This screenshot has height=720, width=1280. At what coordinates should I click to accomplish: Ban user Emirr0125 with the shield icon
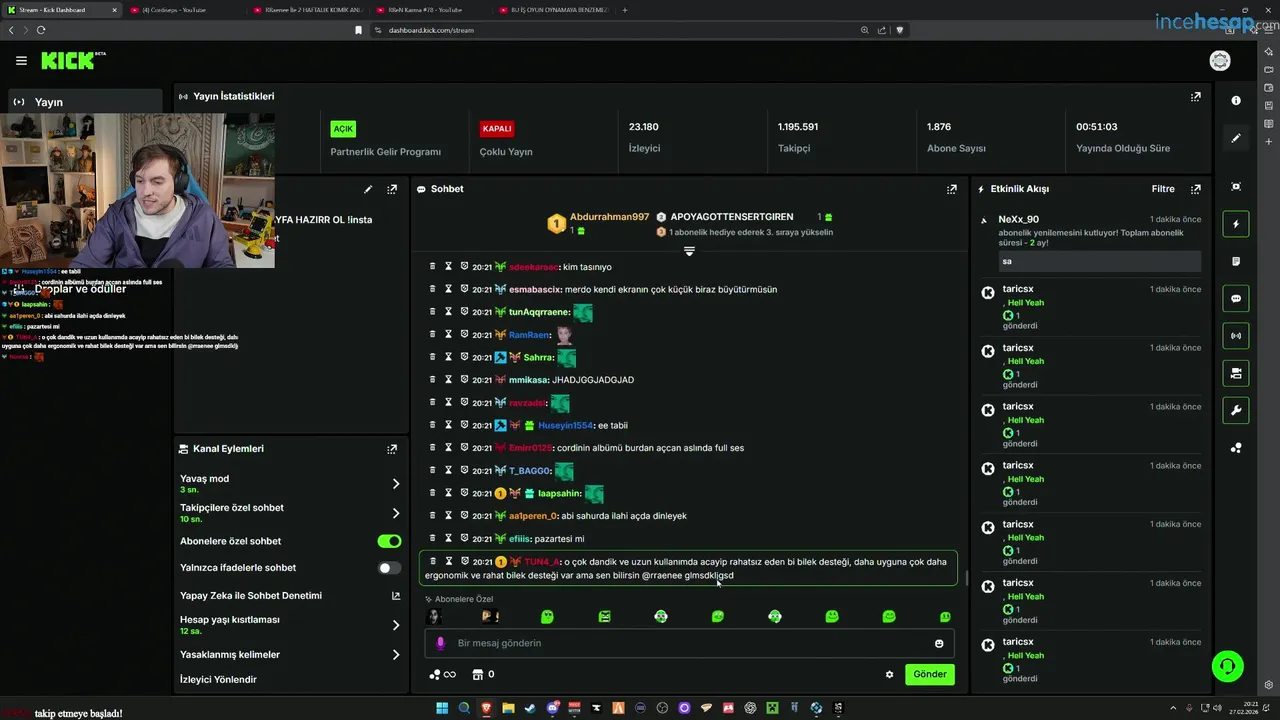[x=464, y=447]
